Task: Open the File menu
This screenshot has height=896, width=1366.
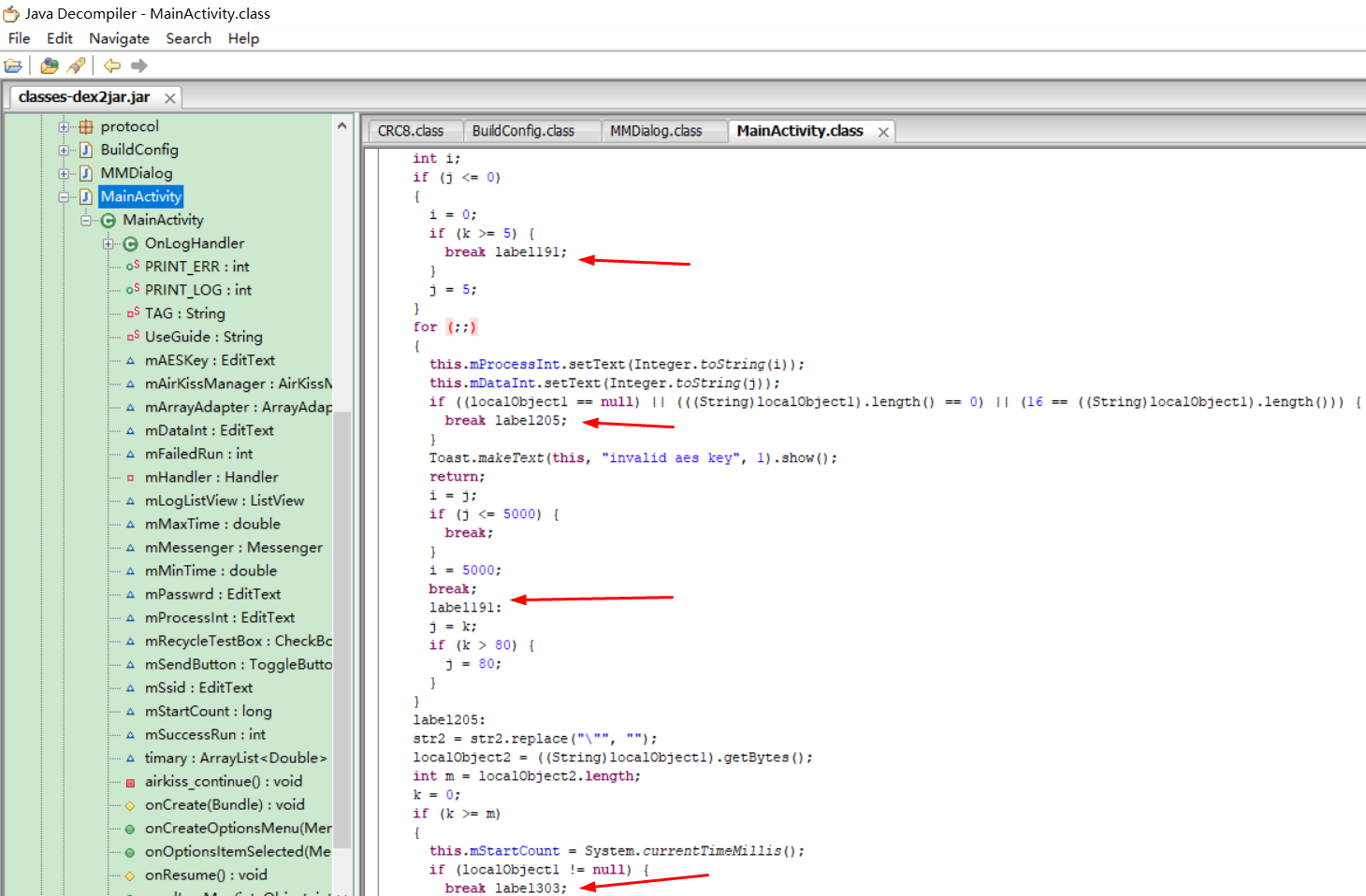Action: (x=19, y=38)
